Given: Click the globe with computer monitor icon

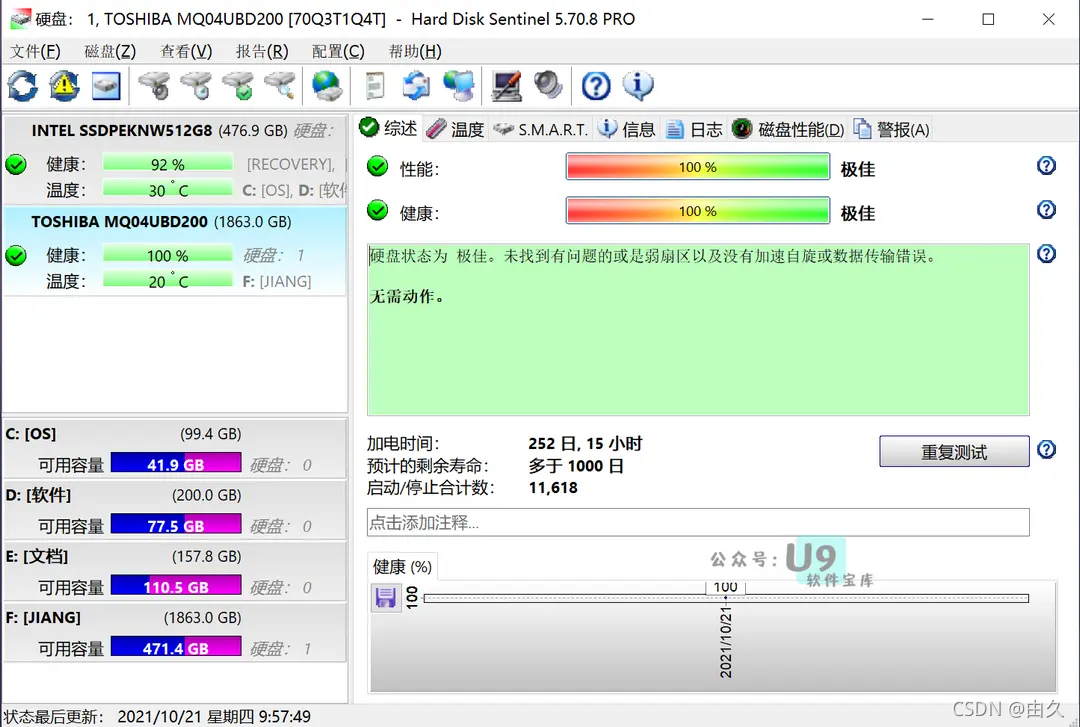Looking at the screenshot, I should point(459,86).
